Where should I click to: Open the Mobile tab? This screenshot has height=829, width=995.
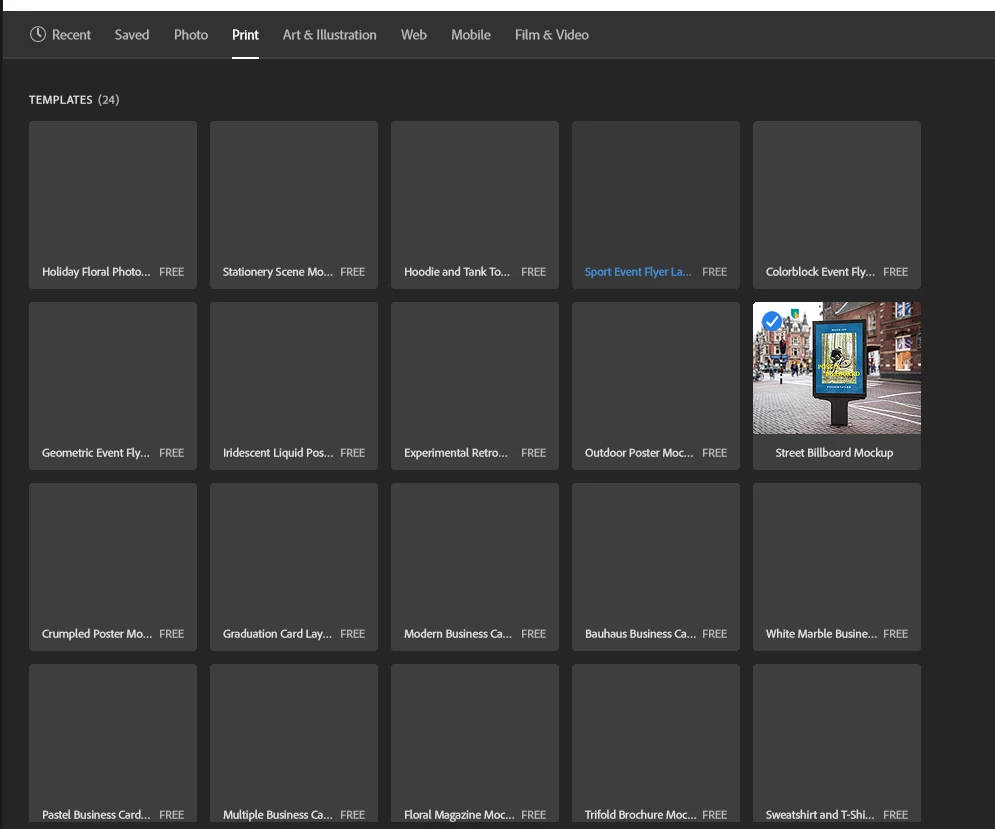471,35
